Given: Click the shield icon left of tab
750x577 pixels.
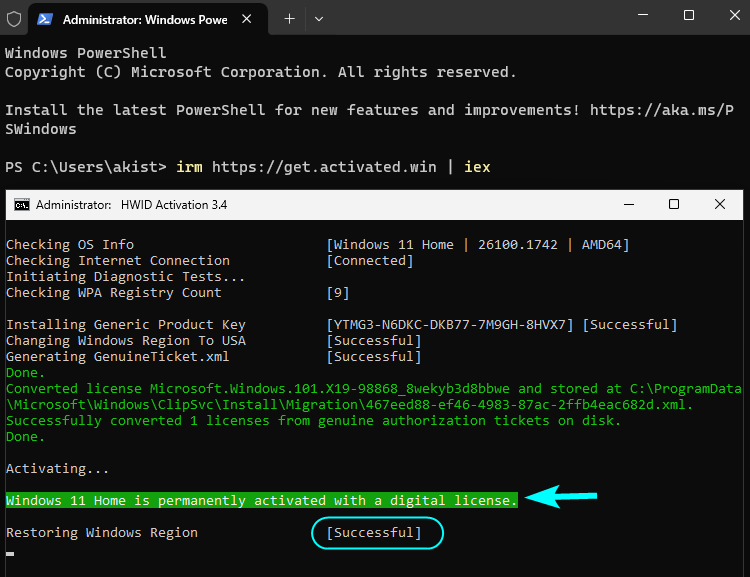Looking at the screenshot, I should [x=14, y=19].
